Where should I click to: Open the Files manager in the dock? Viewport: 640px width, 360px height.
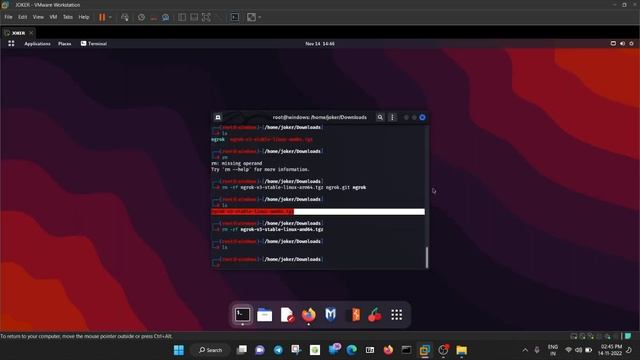coord(264,315)
